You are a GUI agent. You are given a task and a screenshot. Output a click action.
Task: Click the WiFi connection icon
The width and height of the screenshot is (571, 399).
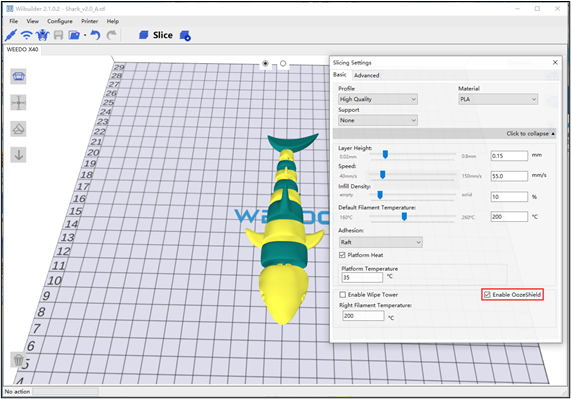point(26,35)
